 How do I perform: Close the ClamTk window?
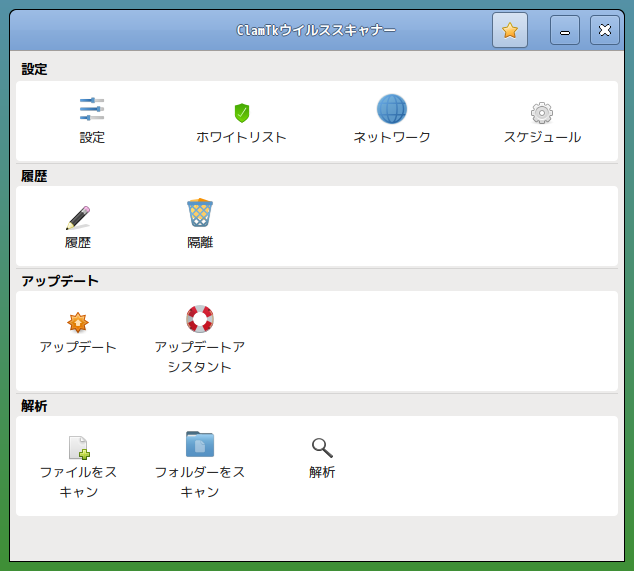[604, 30]
